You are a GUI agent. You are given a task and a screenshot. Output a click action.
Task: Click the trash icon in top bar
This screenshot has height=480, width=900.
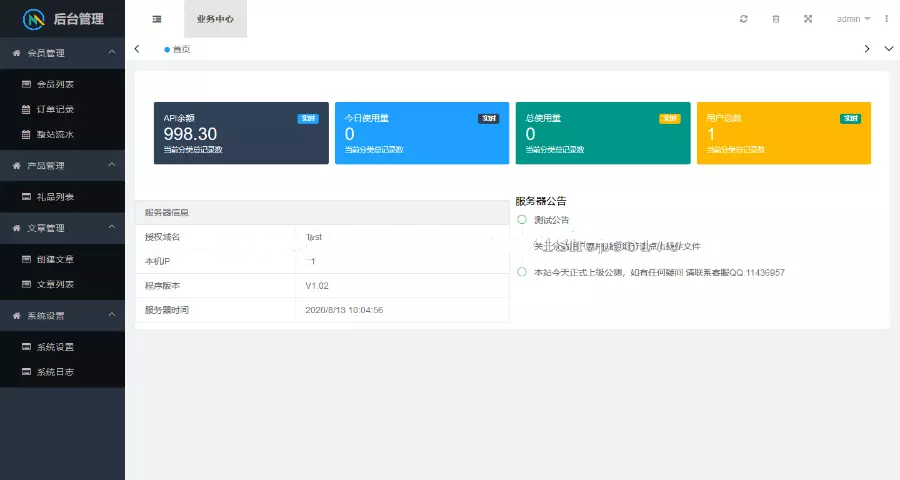pos(775,19)
